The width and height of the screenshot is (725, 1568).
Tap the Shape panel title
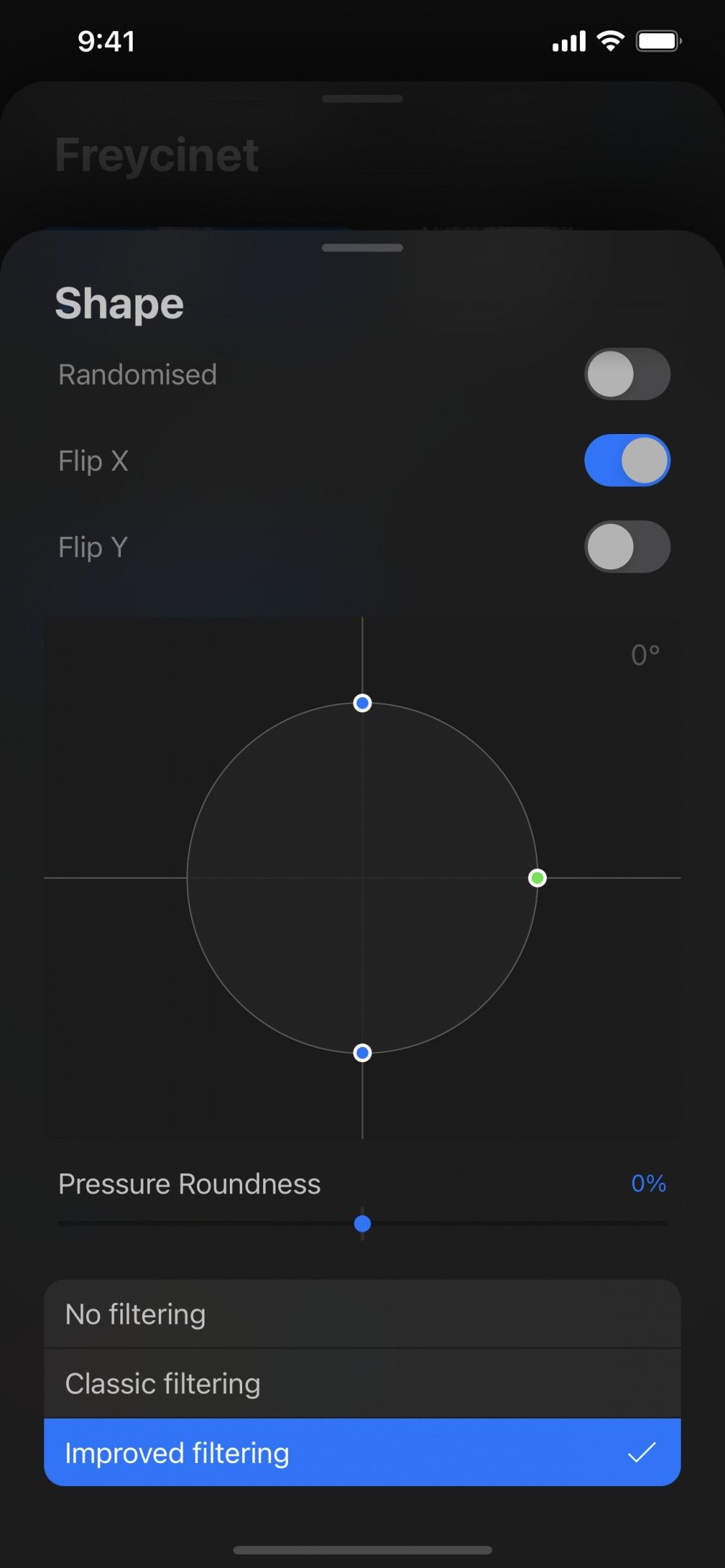pos(120,303)
